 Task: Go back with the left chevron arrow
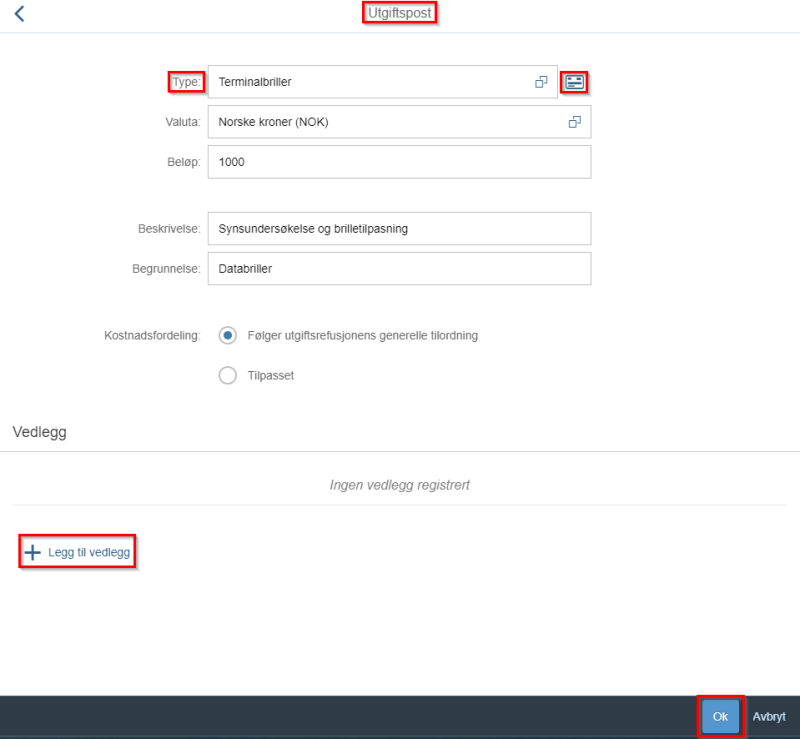[19, 14]
